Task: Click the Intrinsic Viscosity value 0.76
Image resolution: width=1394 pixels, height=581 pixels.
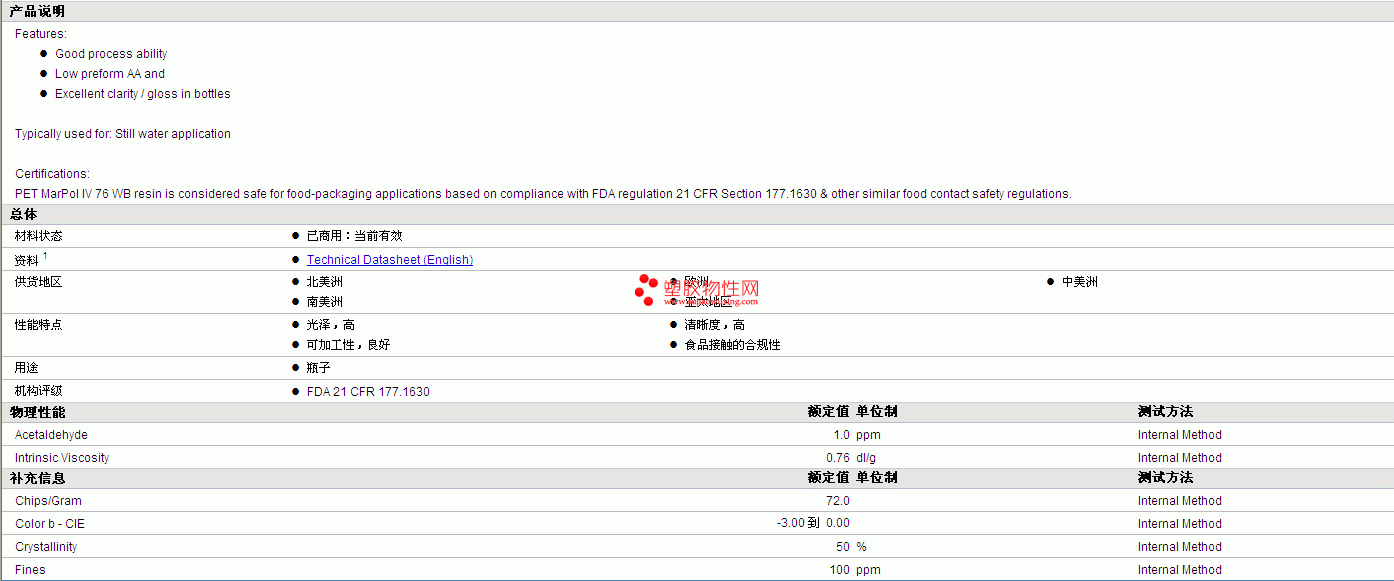Action: (838, 458)
